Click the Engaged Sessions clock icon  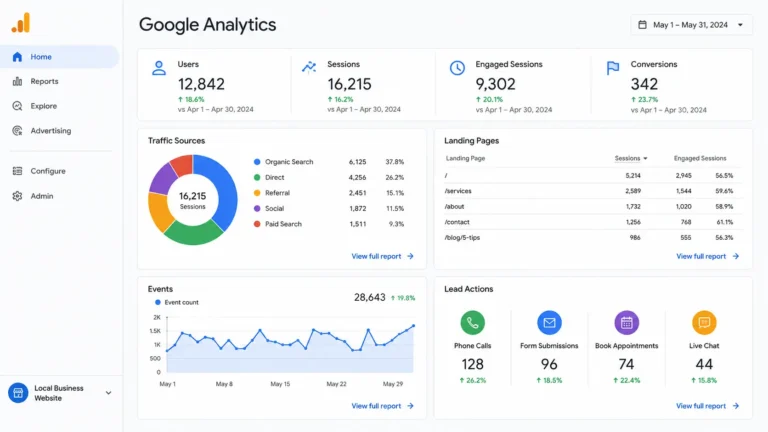[x=457, y=68]
